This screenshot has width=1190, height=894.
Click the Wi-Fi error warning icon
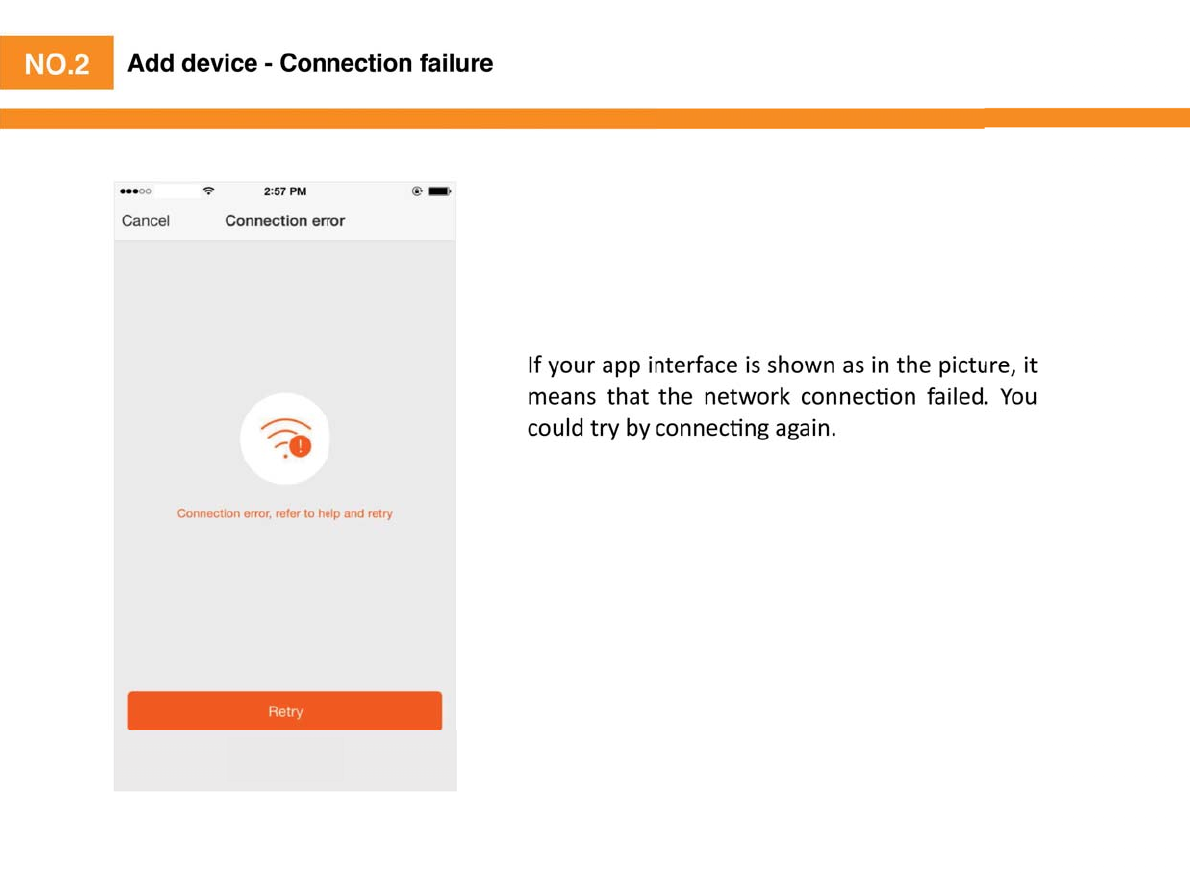(x=286, y=439)
